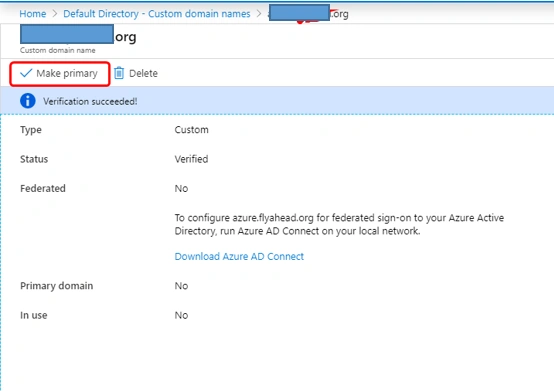This screenshot has height=391, width=554.
Task: Click the 'Type' field label
Action: coord(31,130)
